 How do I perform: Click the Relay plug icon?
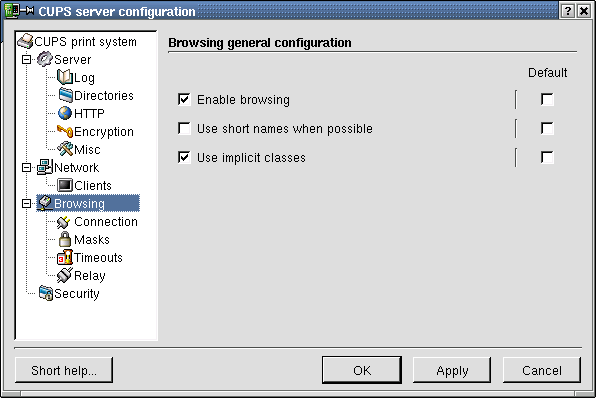(x=65, y=275)
